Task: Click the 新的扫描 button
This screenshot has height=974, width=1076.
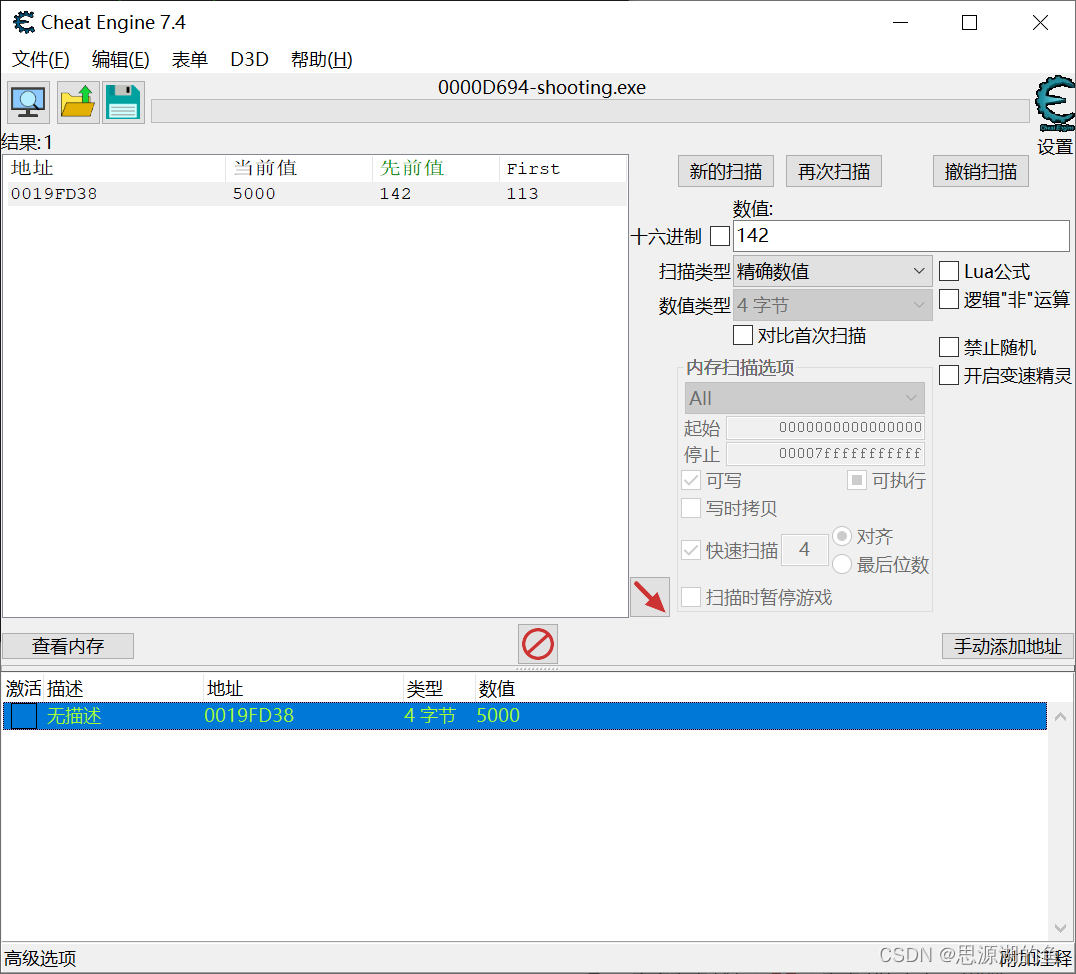Action: point(725,170)
